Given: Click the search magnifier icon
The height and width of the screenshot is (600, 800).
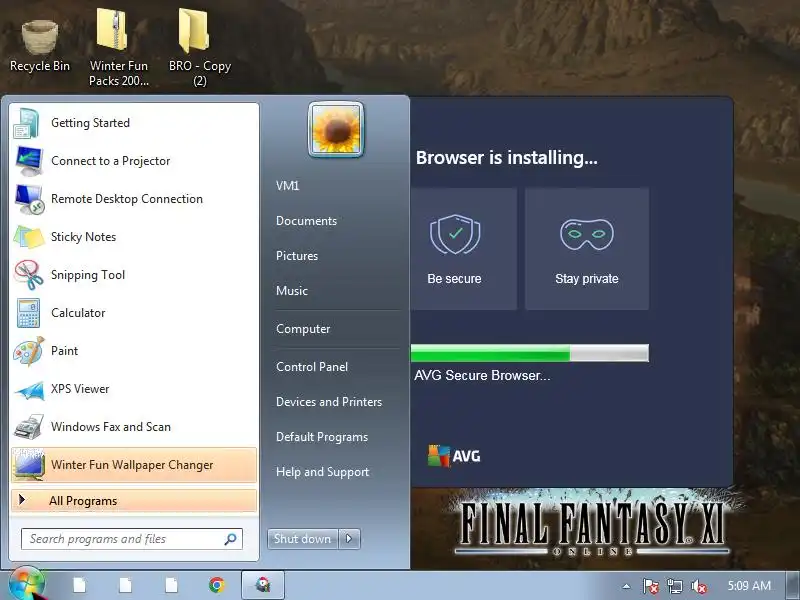Looking at the screenshot, I should [x=230, y=539].
